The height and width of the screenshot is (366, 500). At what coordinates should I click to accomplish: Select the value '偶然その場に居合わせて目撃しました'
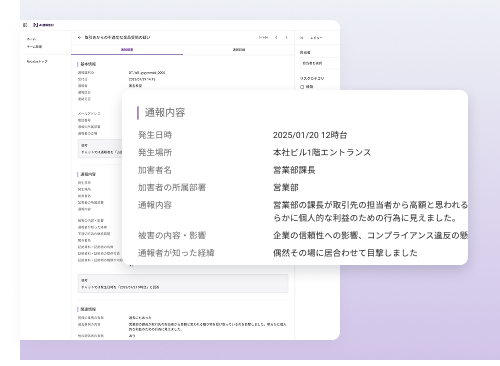[345, 253]
